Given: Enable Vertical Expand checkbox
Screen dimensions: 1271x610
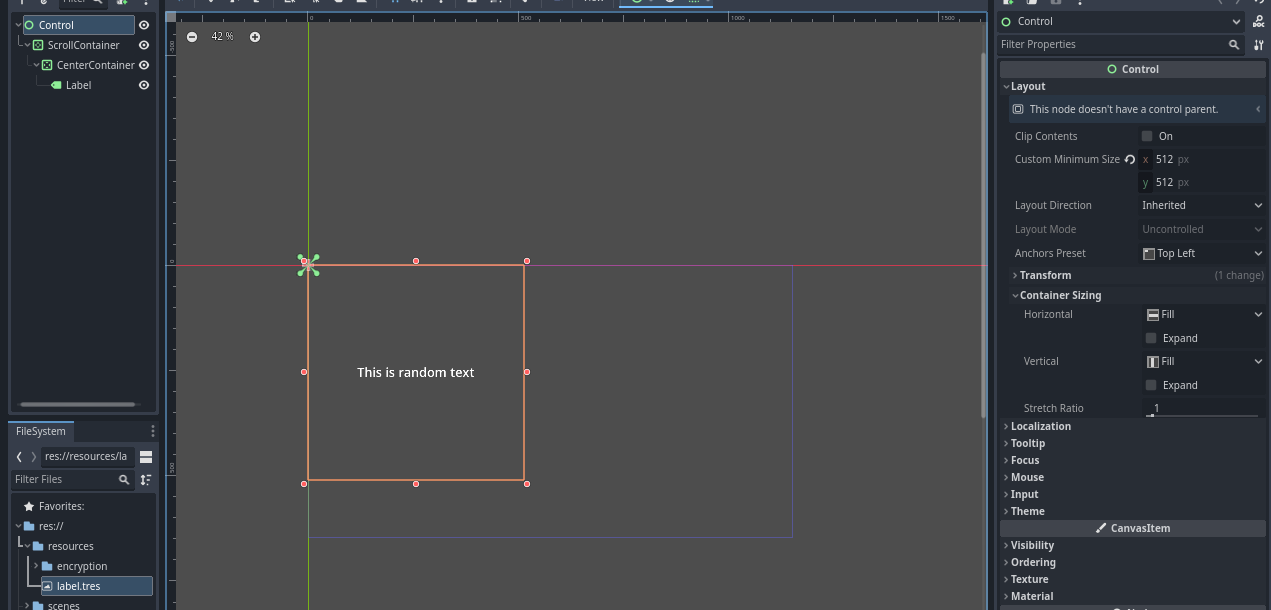Looking at the screenshot, I should tap(1151, 385).
